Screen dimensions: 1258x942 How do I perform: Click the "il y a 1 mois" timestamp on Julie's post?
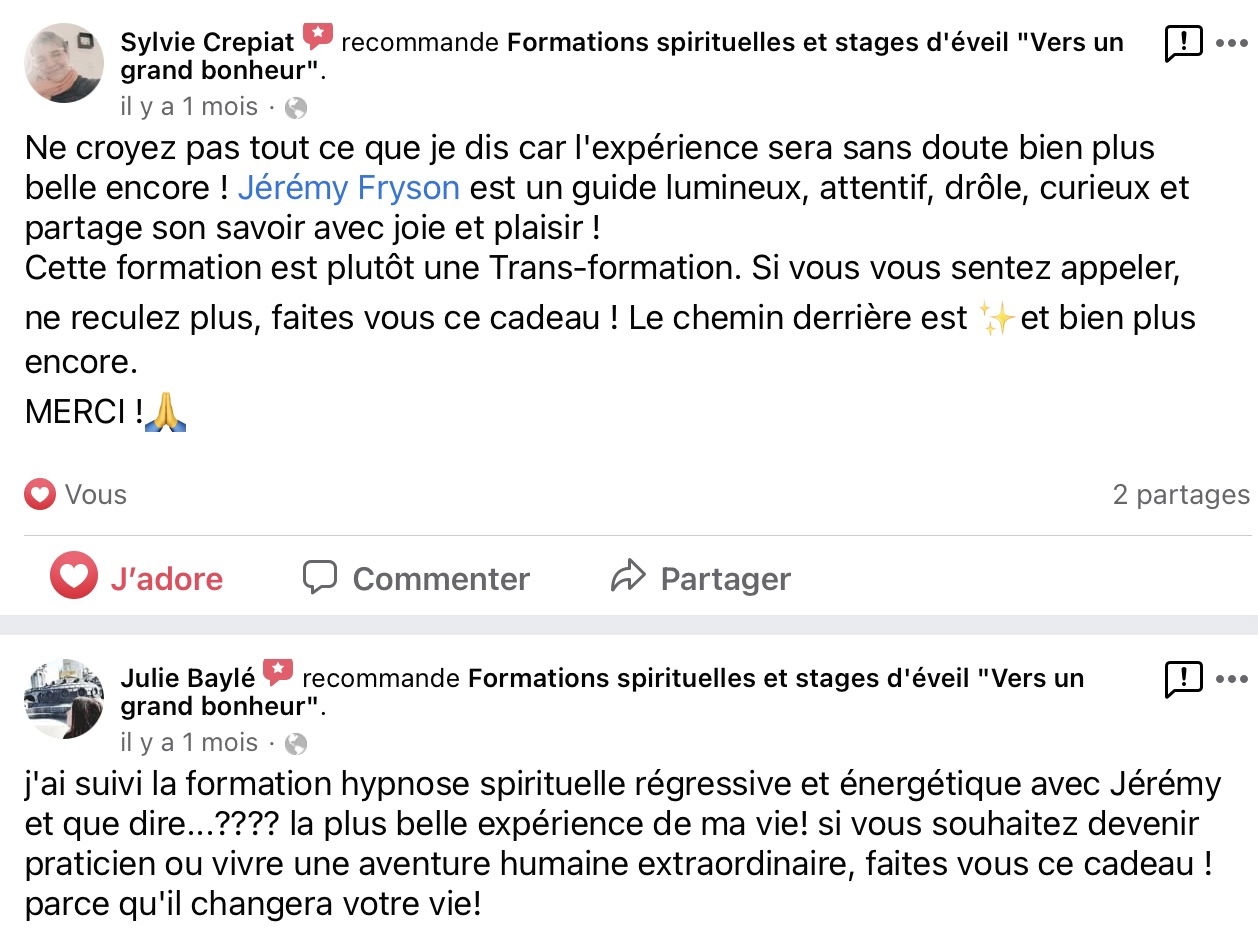pyautogui.click(x=189, y=743)
